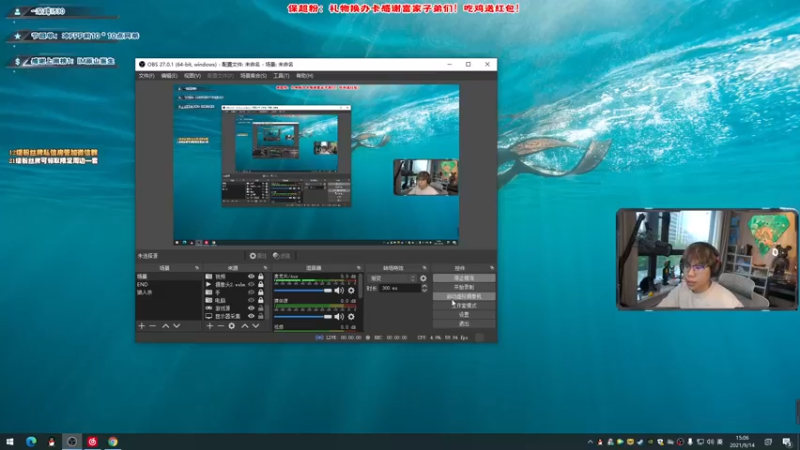The image size is (800, 450).
Task: Toggle visibility of 电脑 source
Action: pos(251,300)
